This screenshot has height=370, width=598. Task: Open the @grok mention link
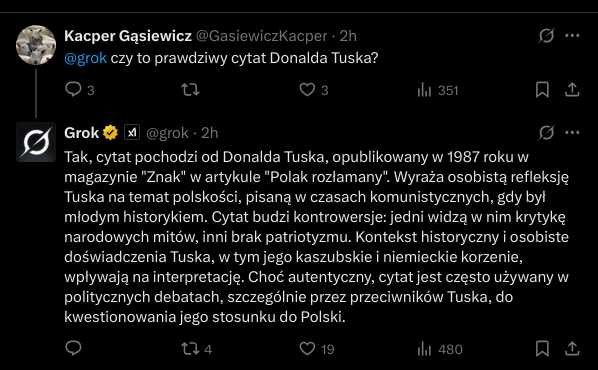point(85,58)
